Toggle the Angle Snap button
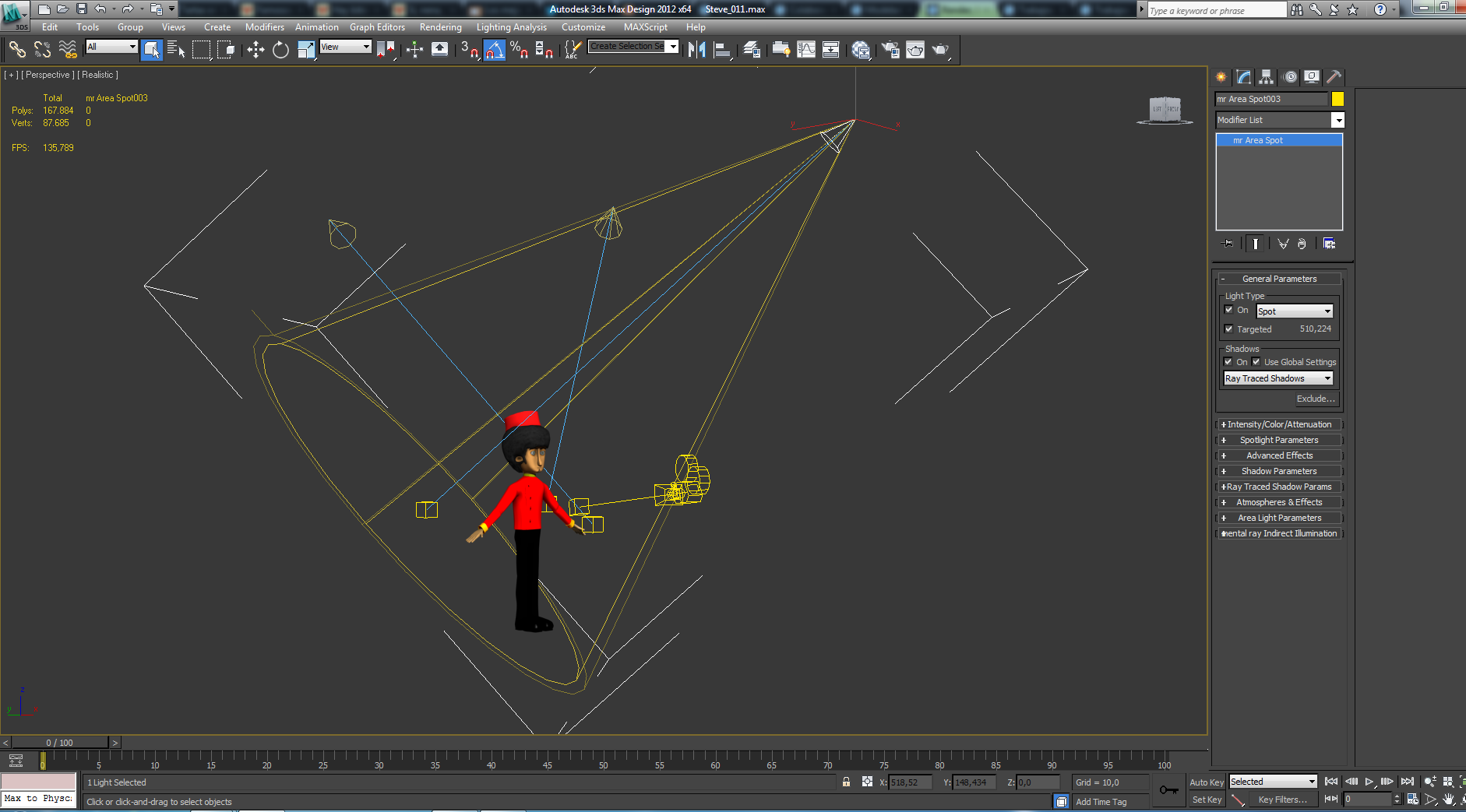Image resolution: width=1466 pixels, height=812 pixels. [x=494, y=50]
